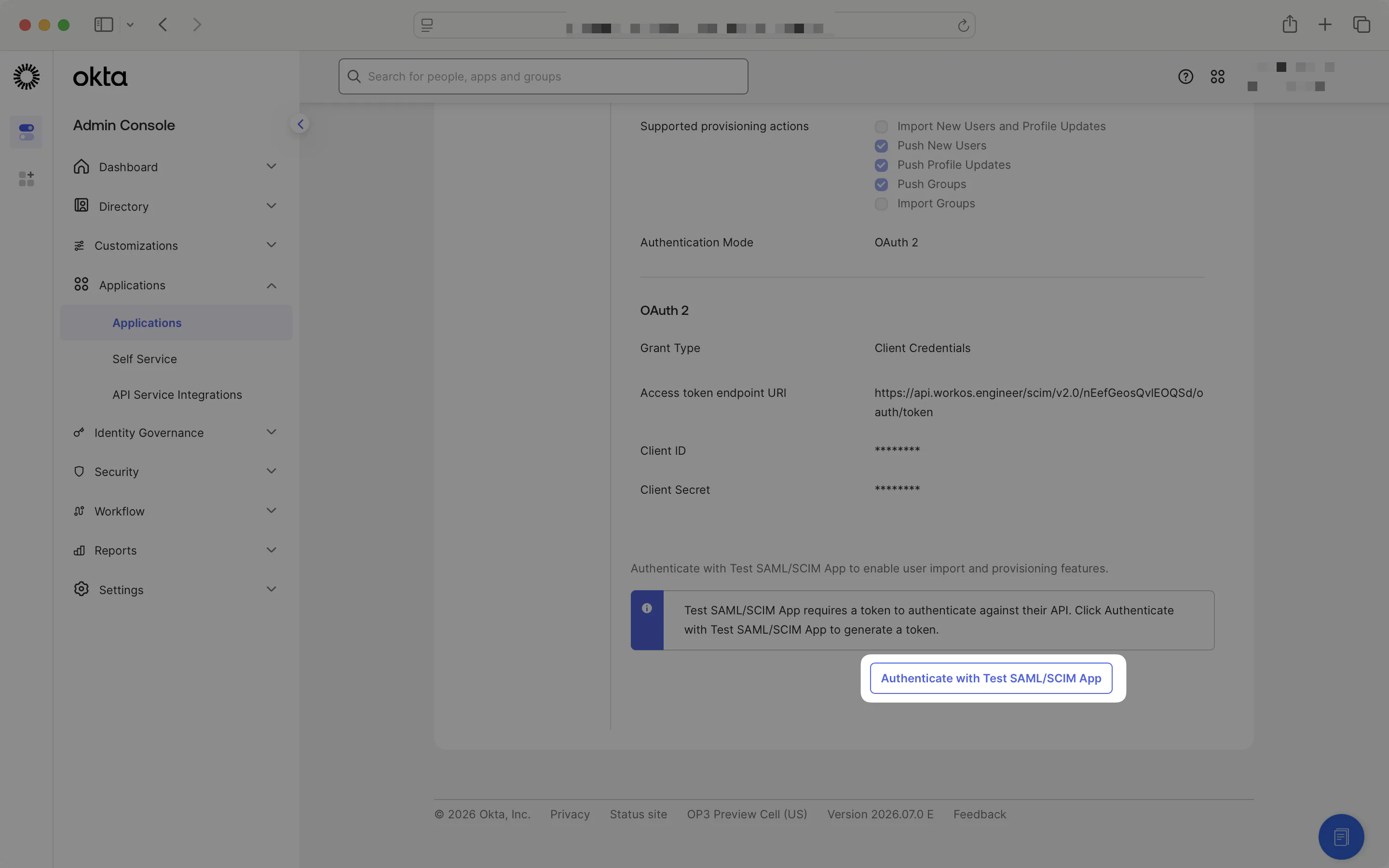Open the admin console toggle icon in left rail
1389x868 pixels.
tap(27, 132)
